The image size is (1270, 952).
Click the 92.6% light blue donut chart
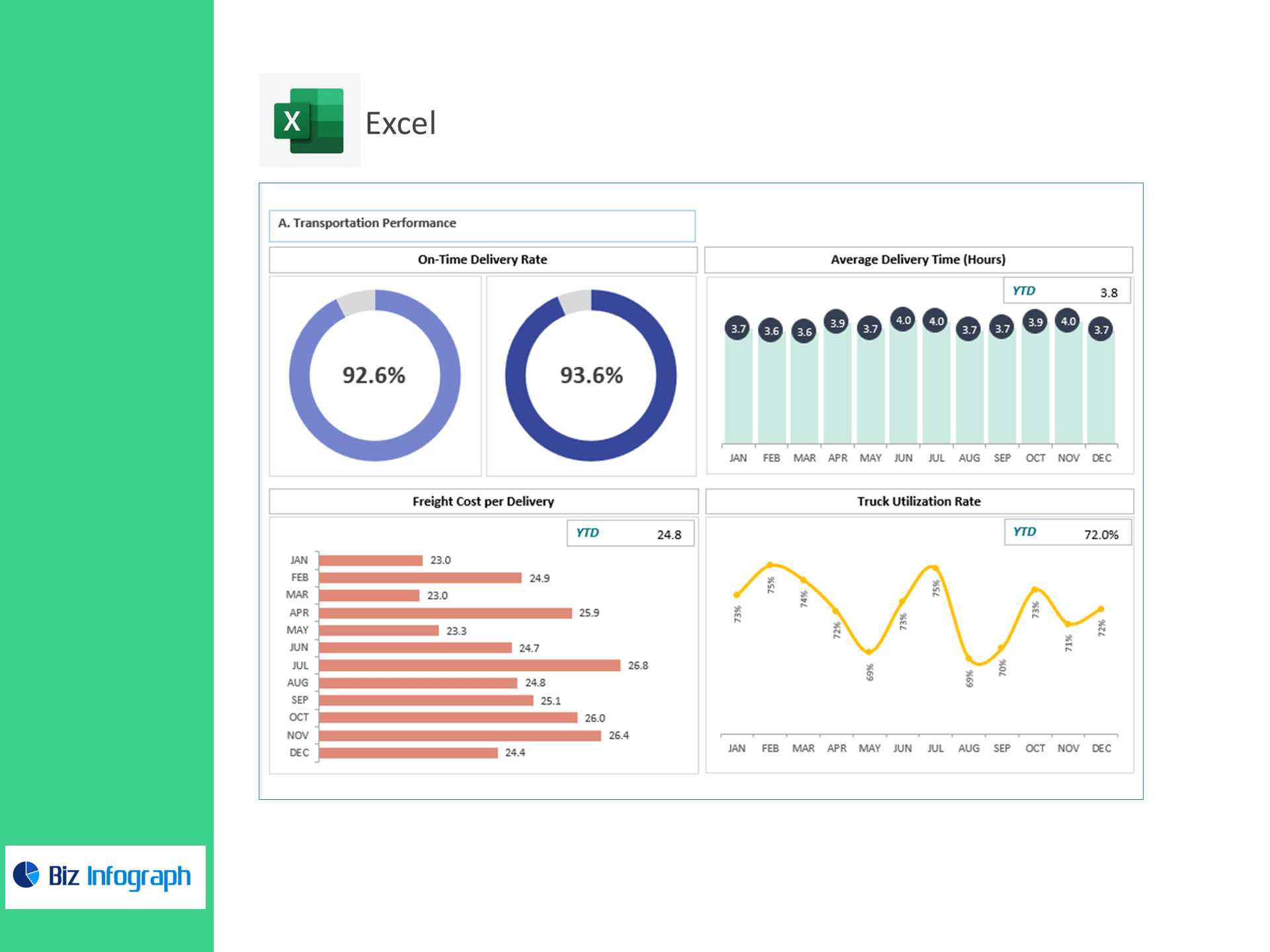coord(374,375)
